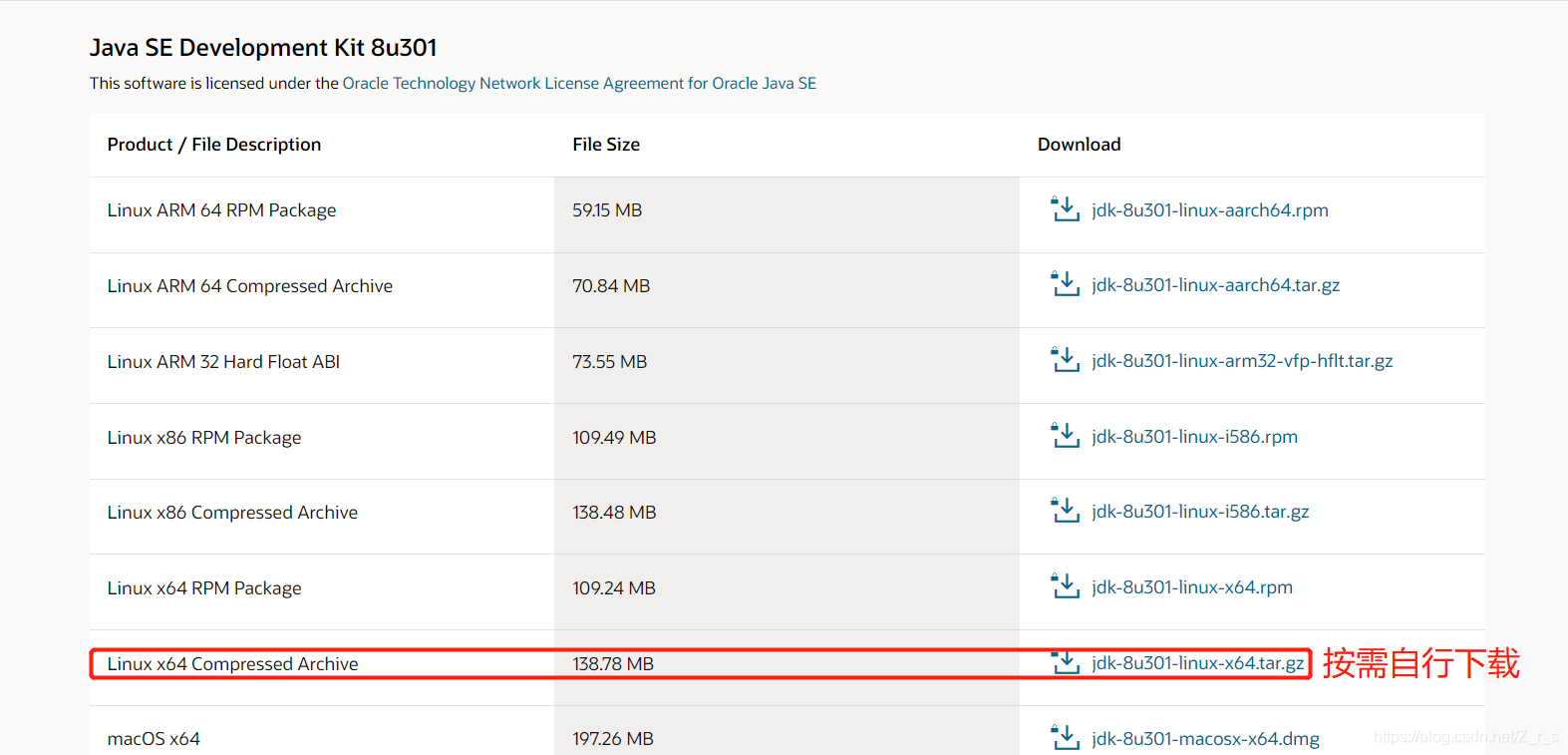Download jdk-8u301-linux-i586.rpm file link
1568x755 pixels.
tap(1194, 436)
